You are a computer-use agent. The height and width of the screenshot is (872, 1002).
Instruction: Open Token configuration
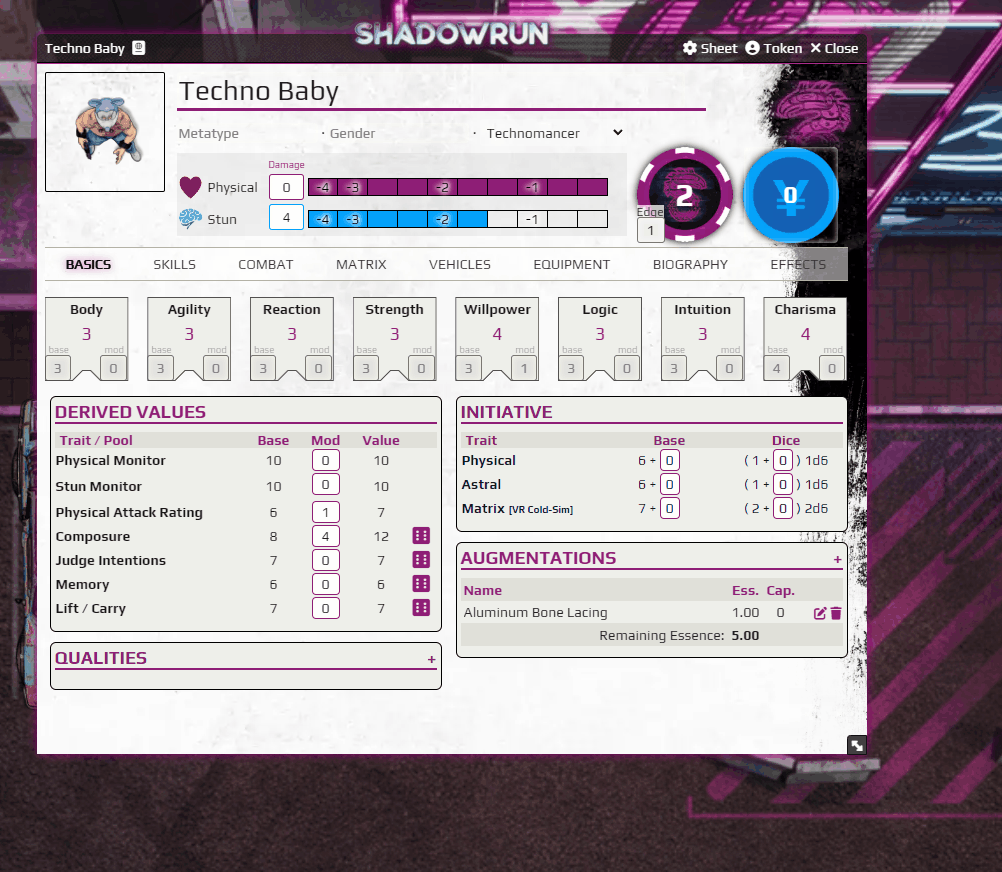coord(773,49)
